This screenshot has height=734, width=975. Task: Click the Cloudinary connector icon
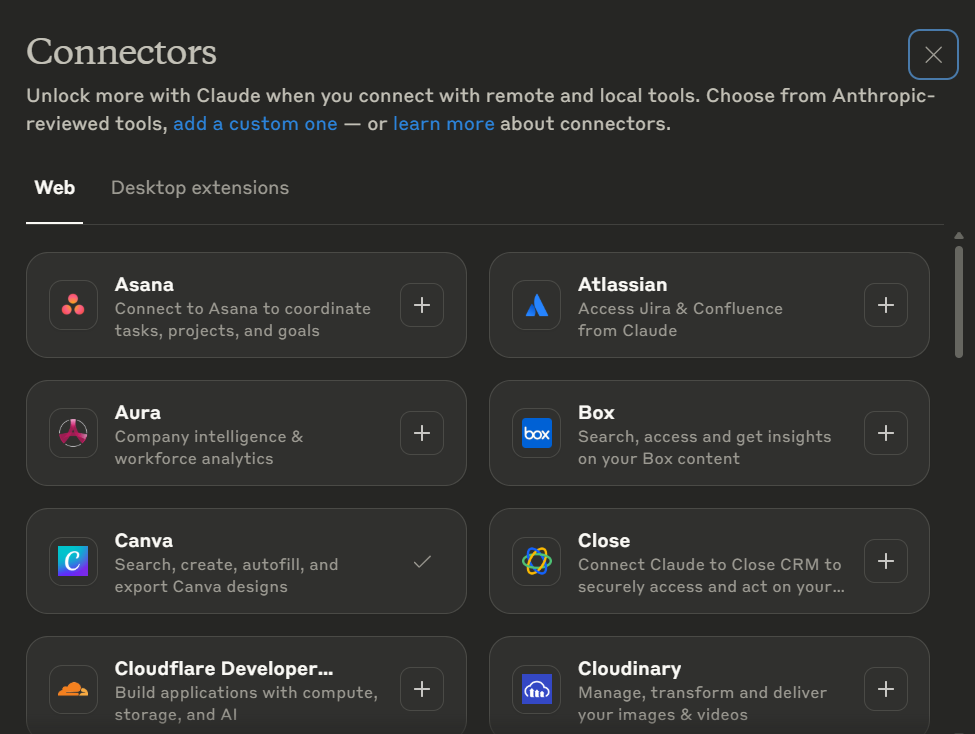536,689
